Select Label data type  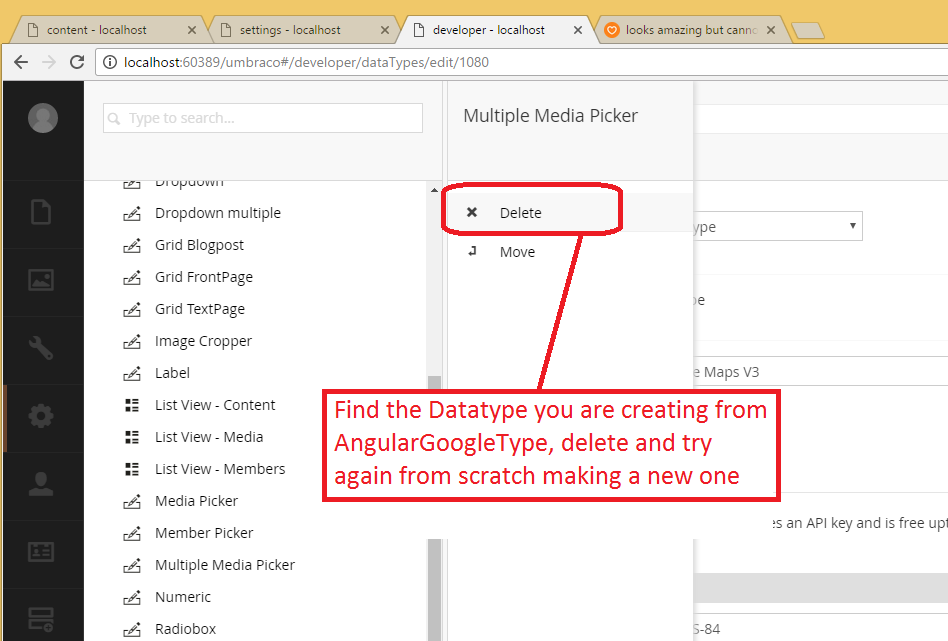coord(172,373)
